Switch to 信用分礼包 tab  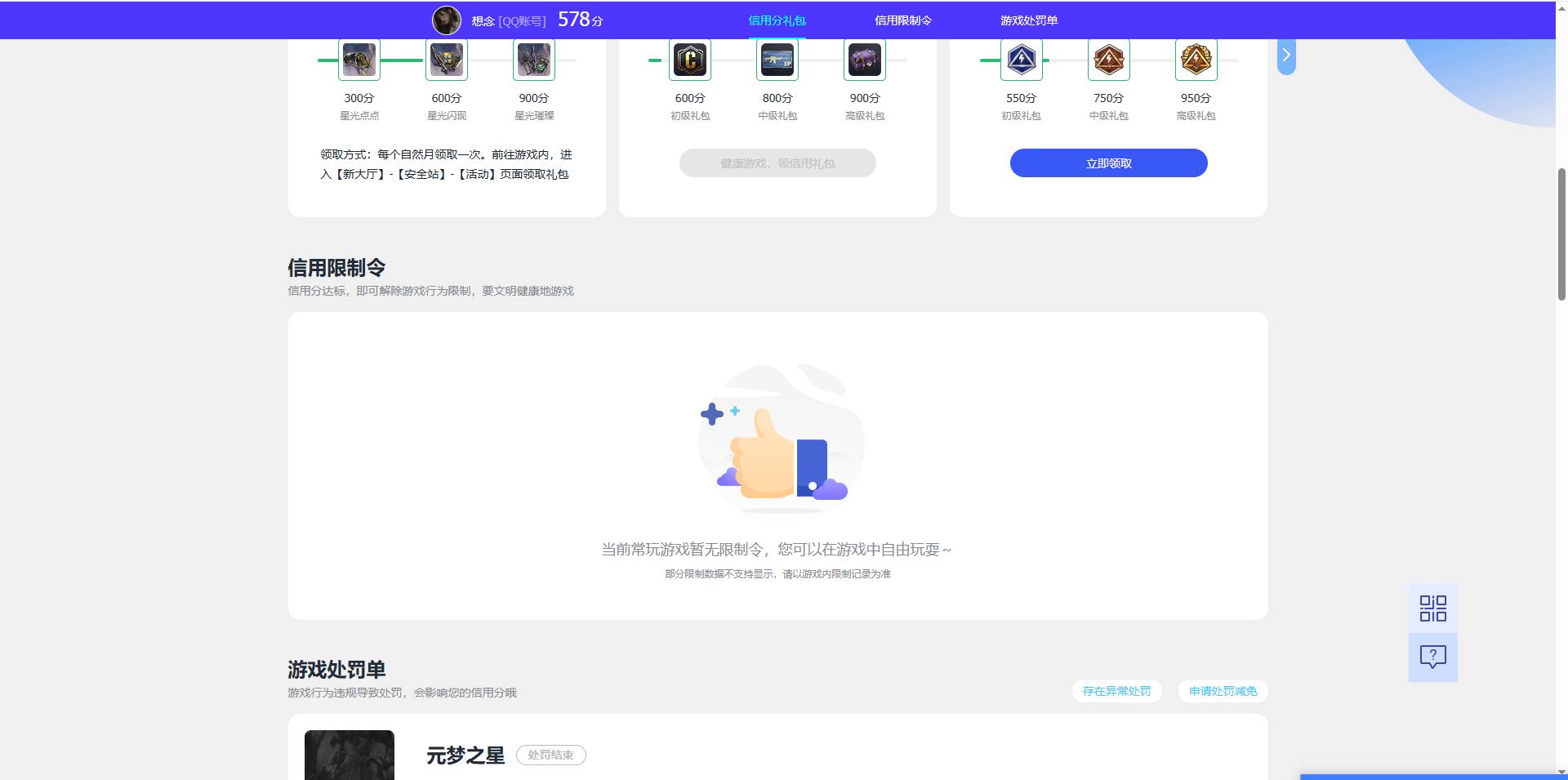(777, 20)
